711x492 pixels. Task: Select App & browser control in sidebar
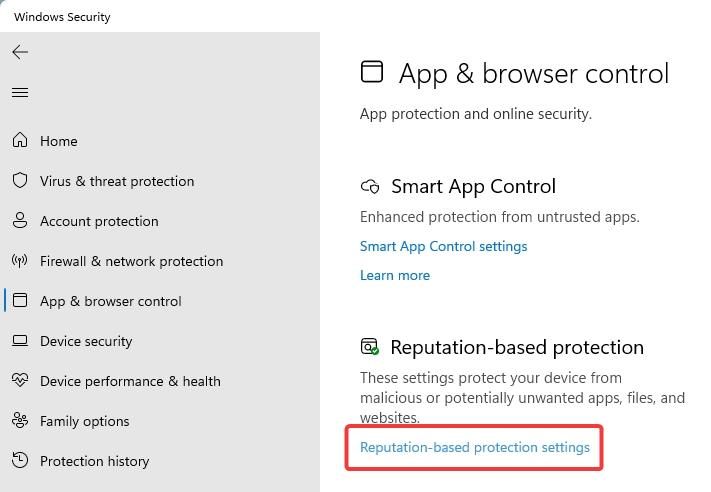coord(110,301)
